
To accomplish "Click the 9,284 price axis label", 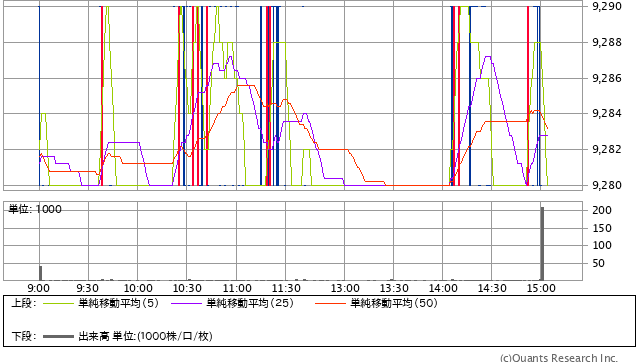I will (607, 113).
